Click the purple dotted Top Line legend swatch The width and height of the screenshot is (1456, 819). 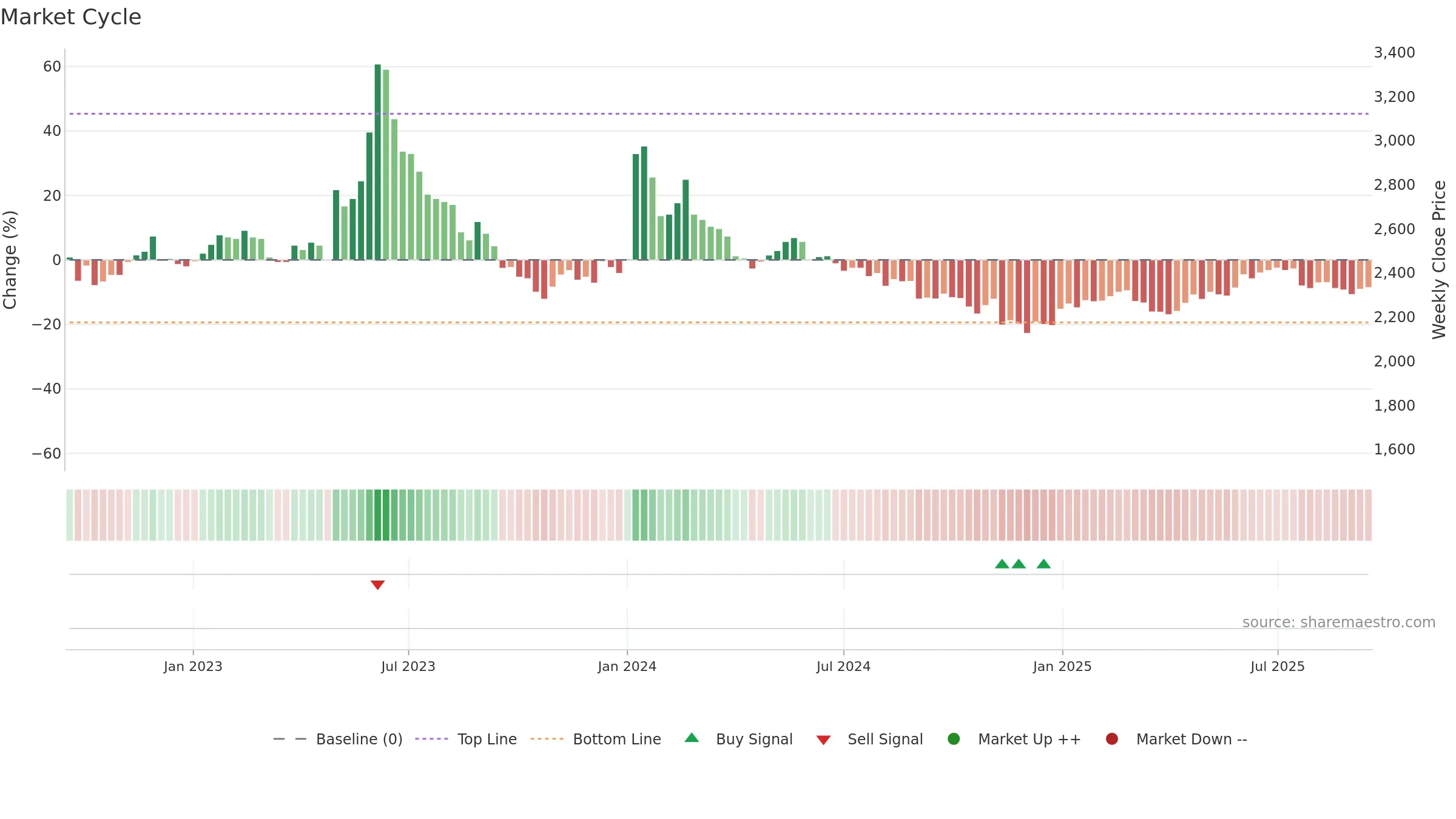click(431, 739)
